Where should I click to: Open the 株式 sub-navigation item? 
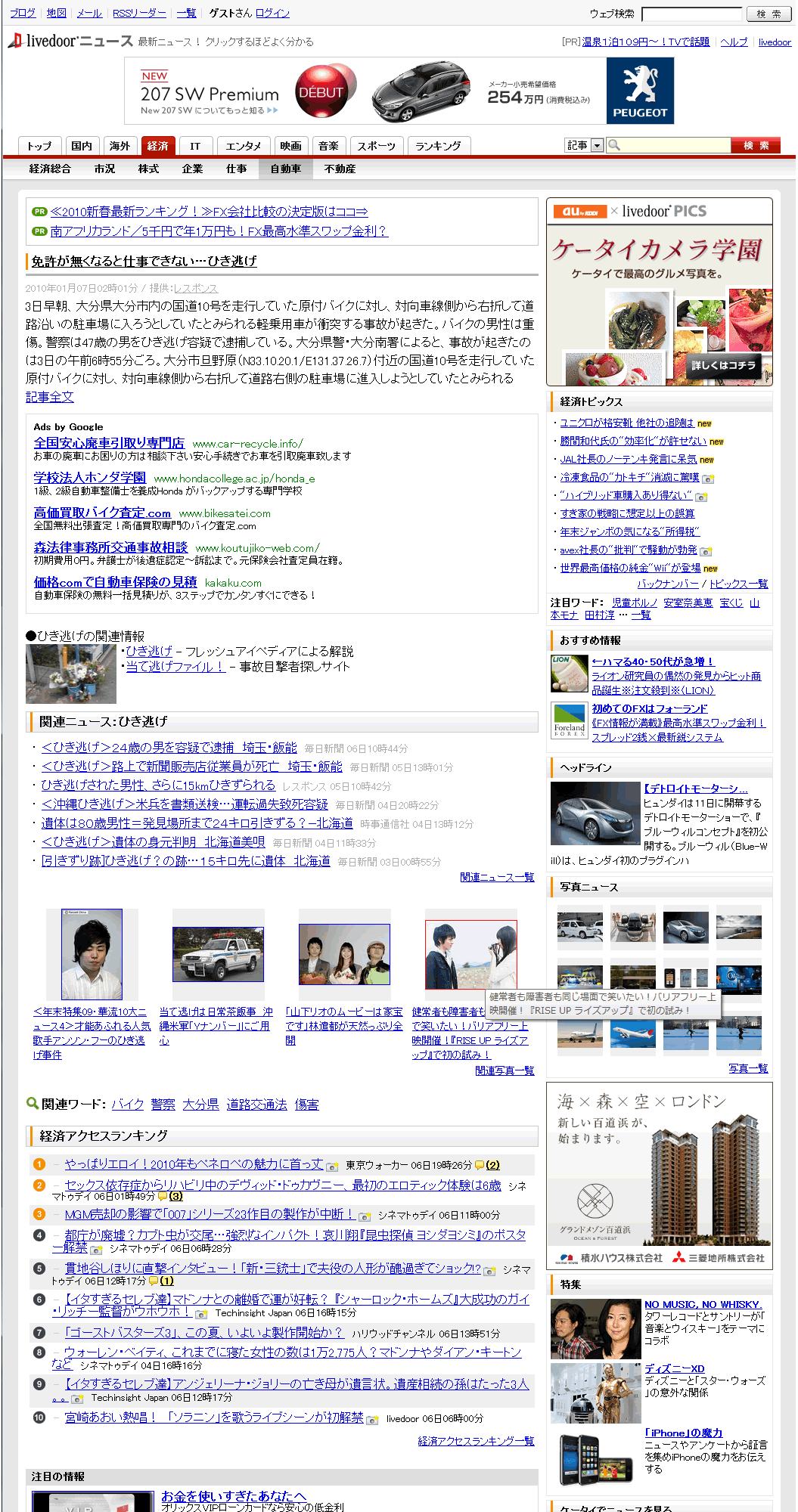pyautogui.click(x=148, y=169)
